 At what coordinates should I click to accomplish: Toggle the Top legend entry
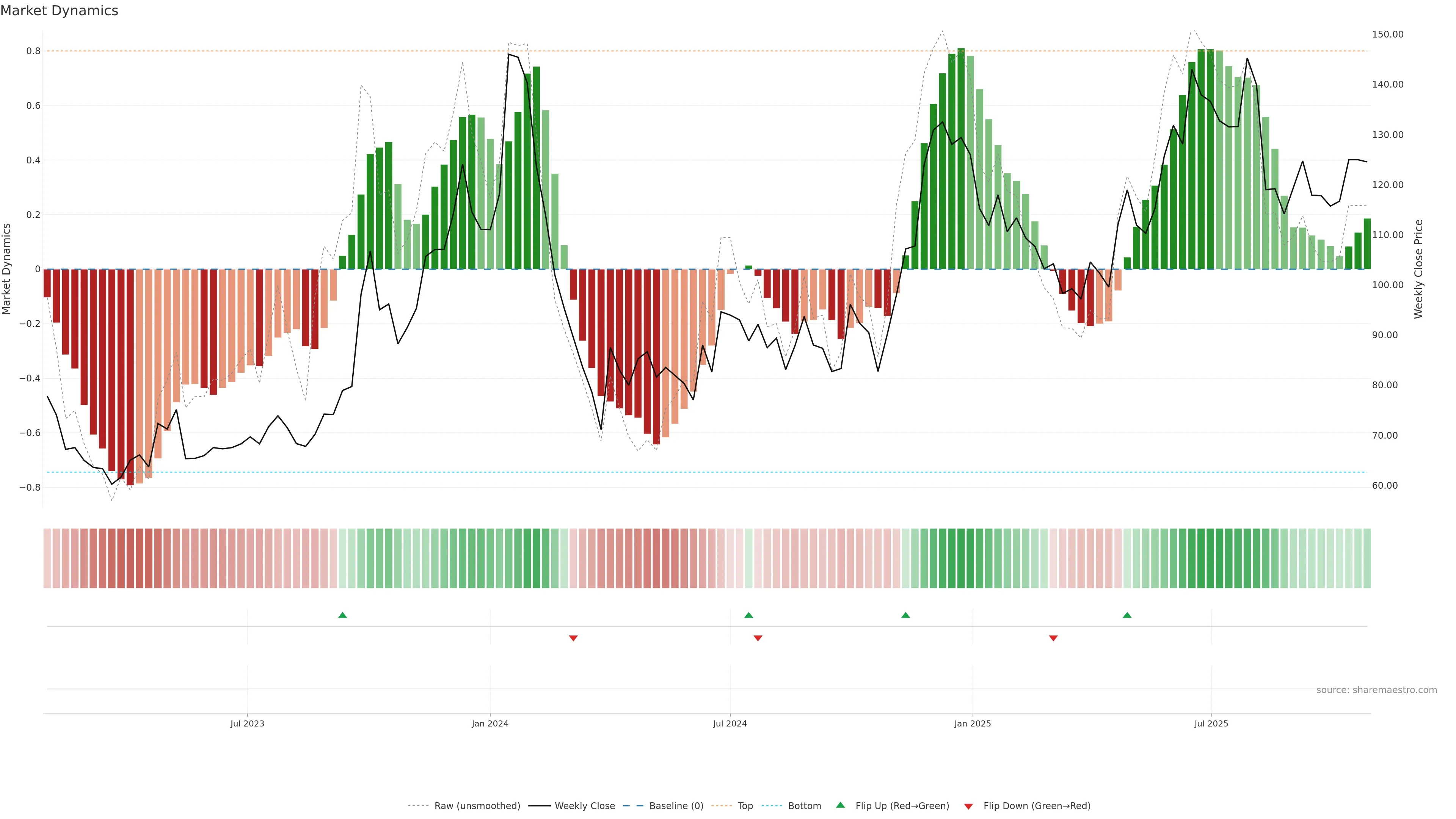[745, 805]
